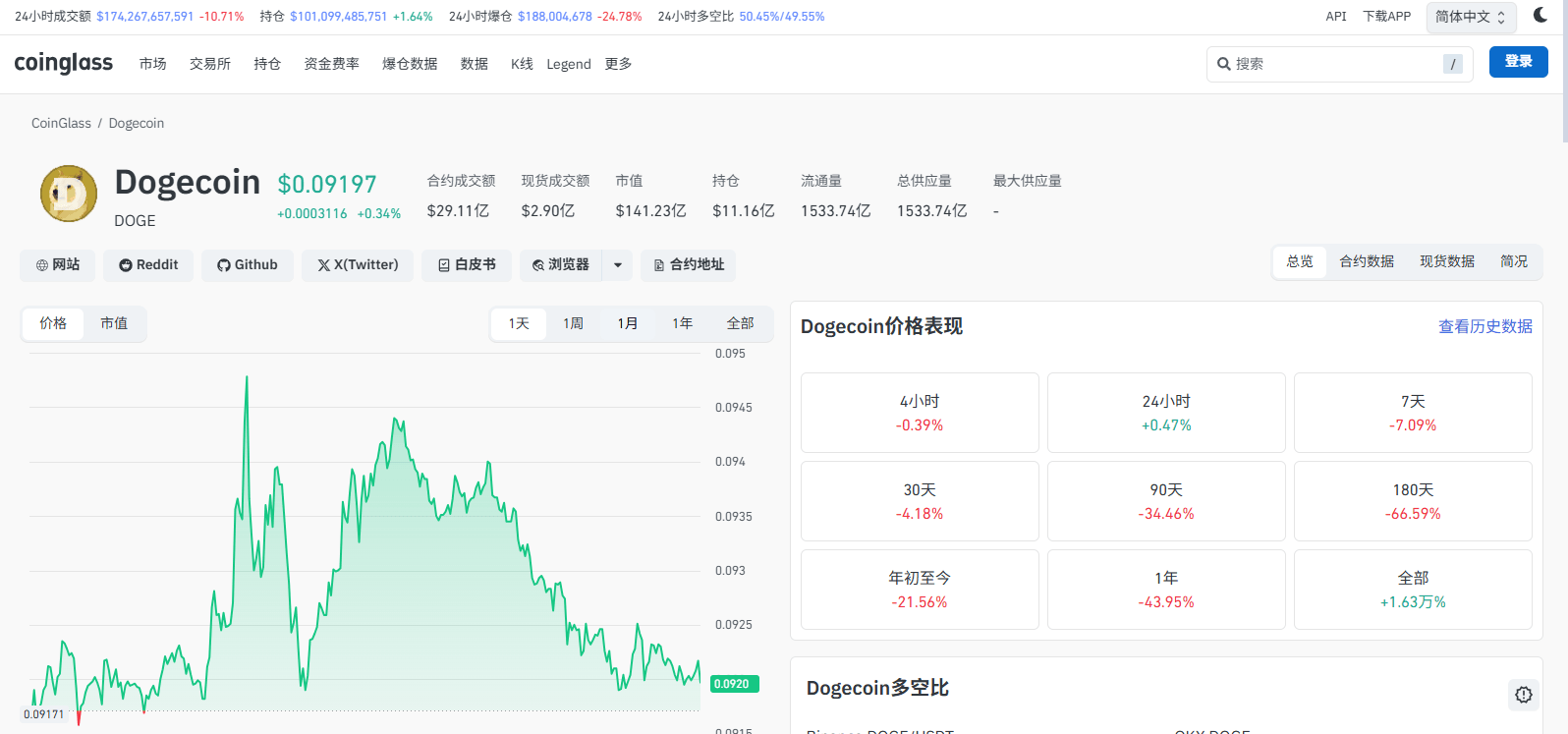Click the coinglass logo
The width and height of the screenshot is (1568, 734).
pos(64,63)
